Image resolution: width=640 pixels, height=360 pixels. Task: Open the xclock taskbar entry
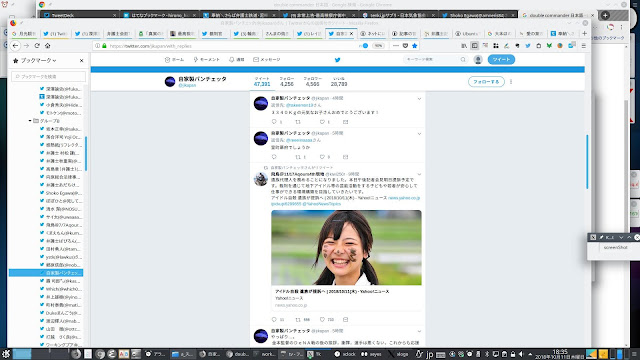[345, 354]
